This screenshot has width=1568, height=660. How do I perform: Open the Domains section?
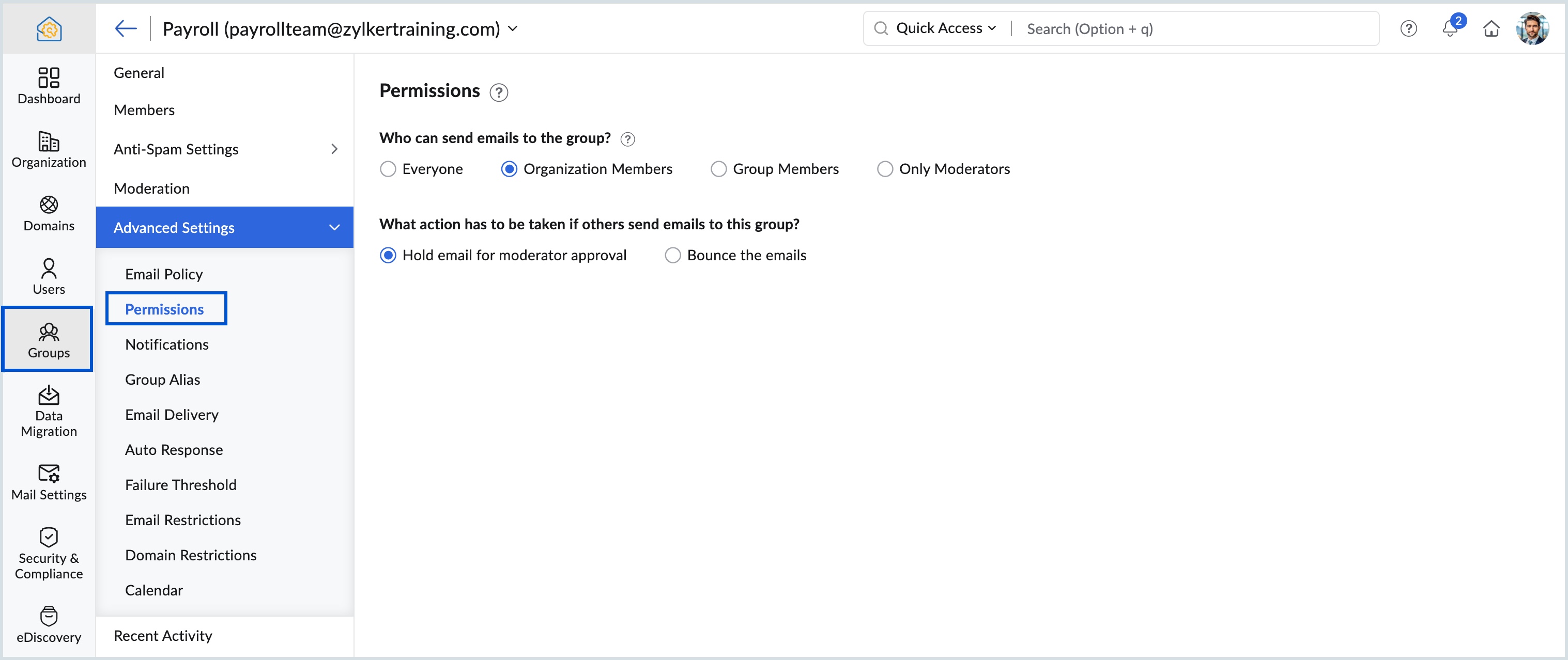[x=48, y=213]
